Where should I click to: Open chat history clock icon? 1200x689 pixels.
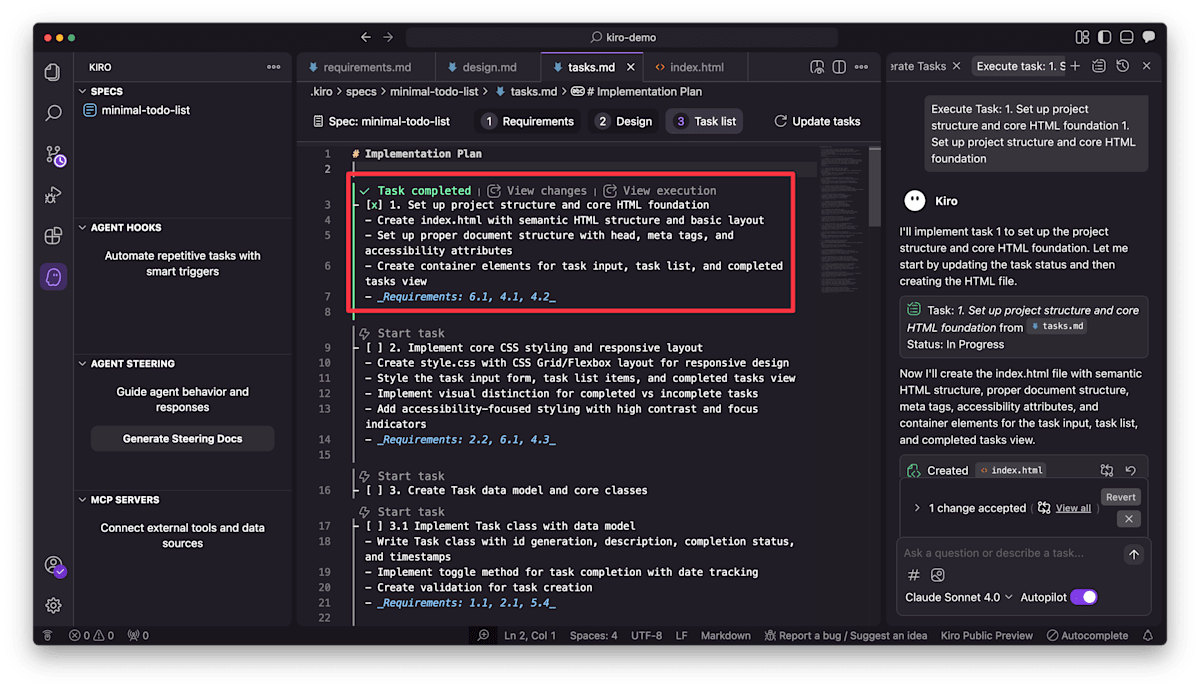click(x=1123, y=66)
